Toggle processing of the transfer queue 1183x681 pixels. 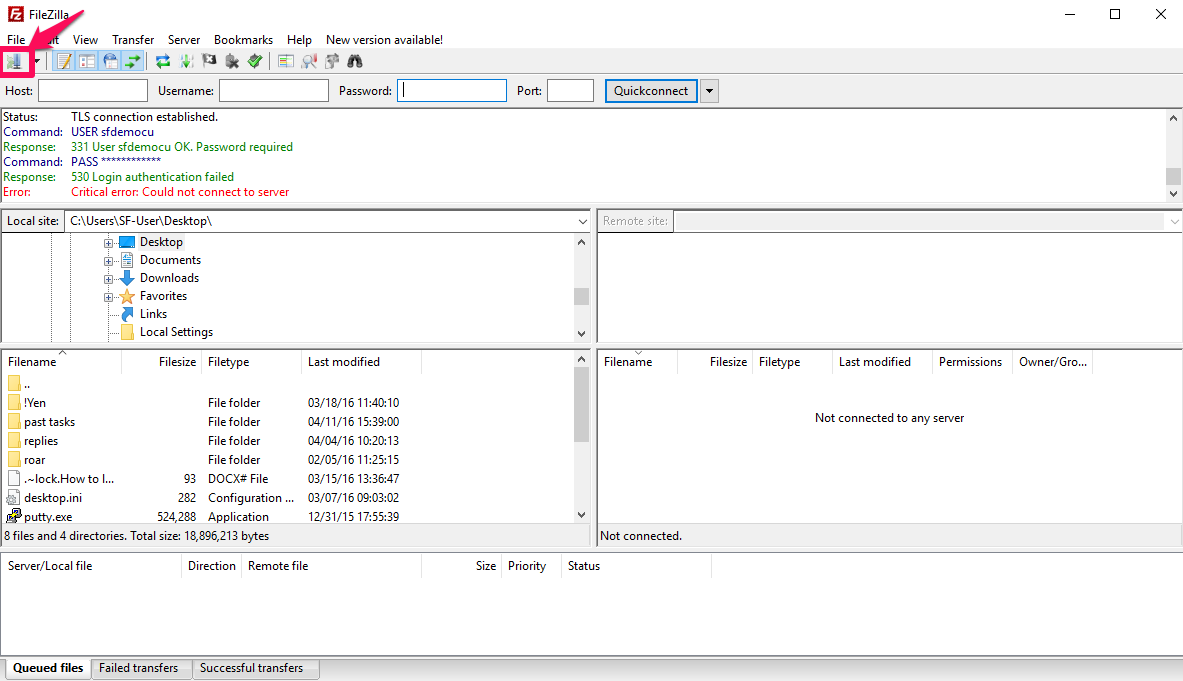tap(186, 61)
